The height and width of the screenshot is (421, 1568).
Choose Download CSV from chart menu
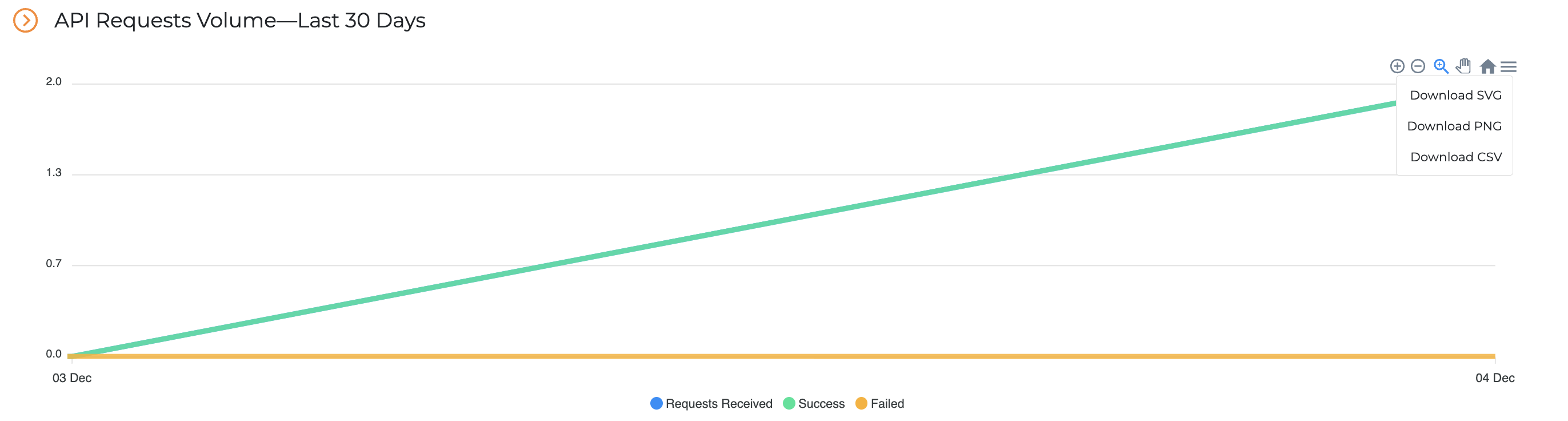[1455, 157]
